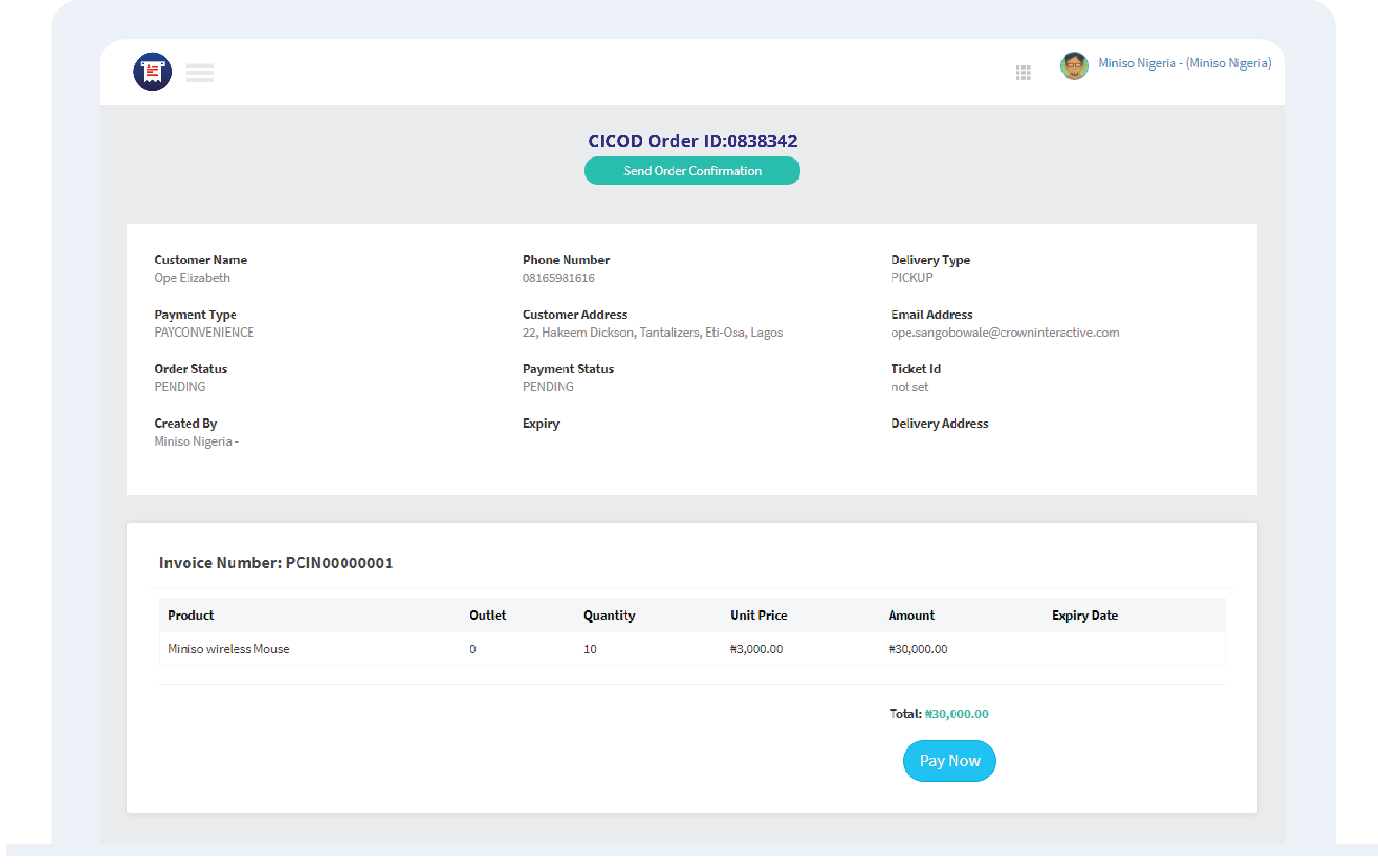
Task: Select the green Total ₦30,000.00 value
Action: pos(956,713)
